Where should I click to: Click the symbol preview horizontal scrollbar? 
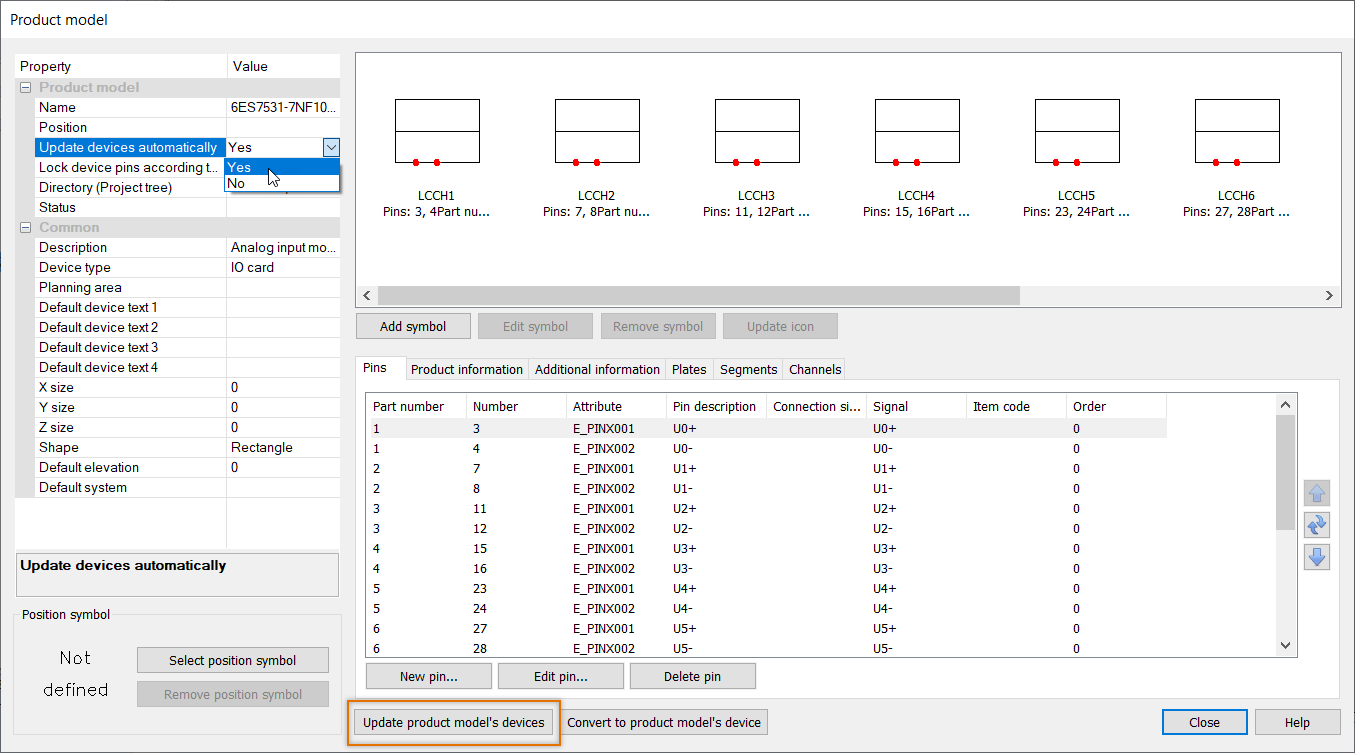click(x=698, y=296)
